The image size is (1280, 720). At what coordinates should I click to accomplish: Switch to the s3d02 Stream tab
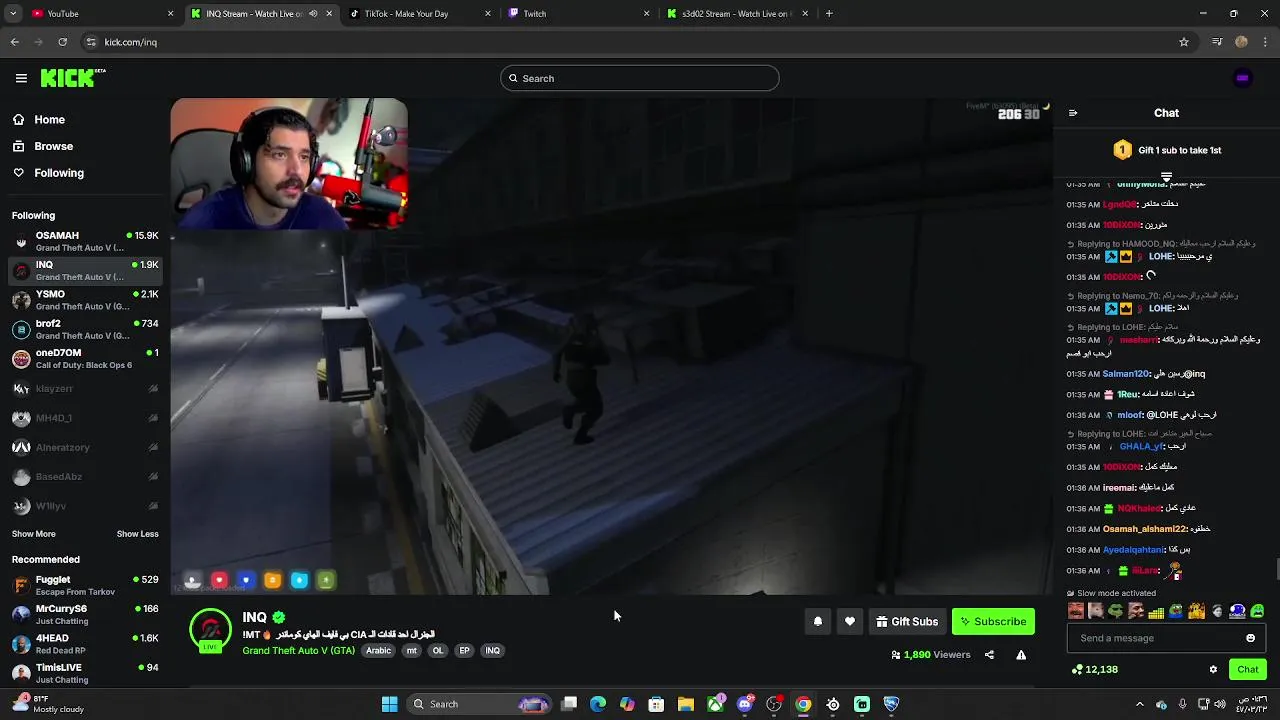[x=738, y=13]
